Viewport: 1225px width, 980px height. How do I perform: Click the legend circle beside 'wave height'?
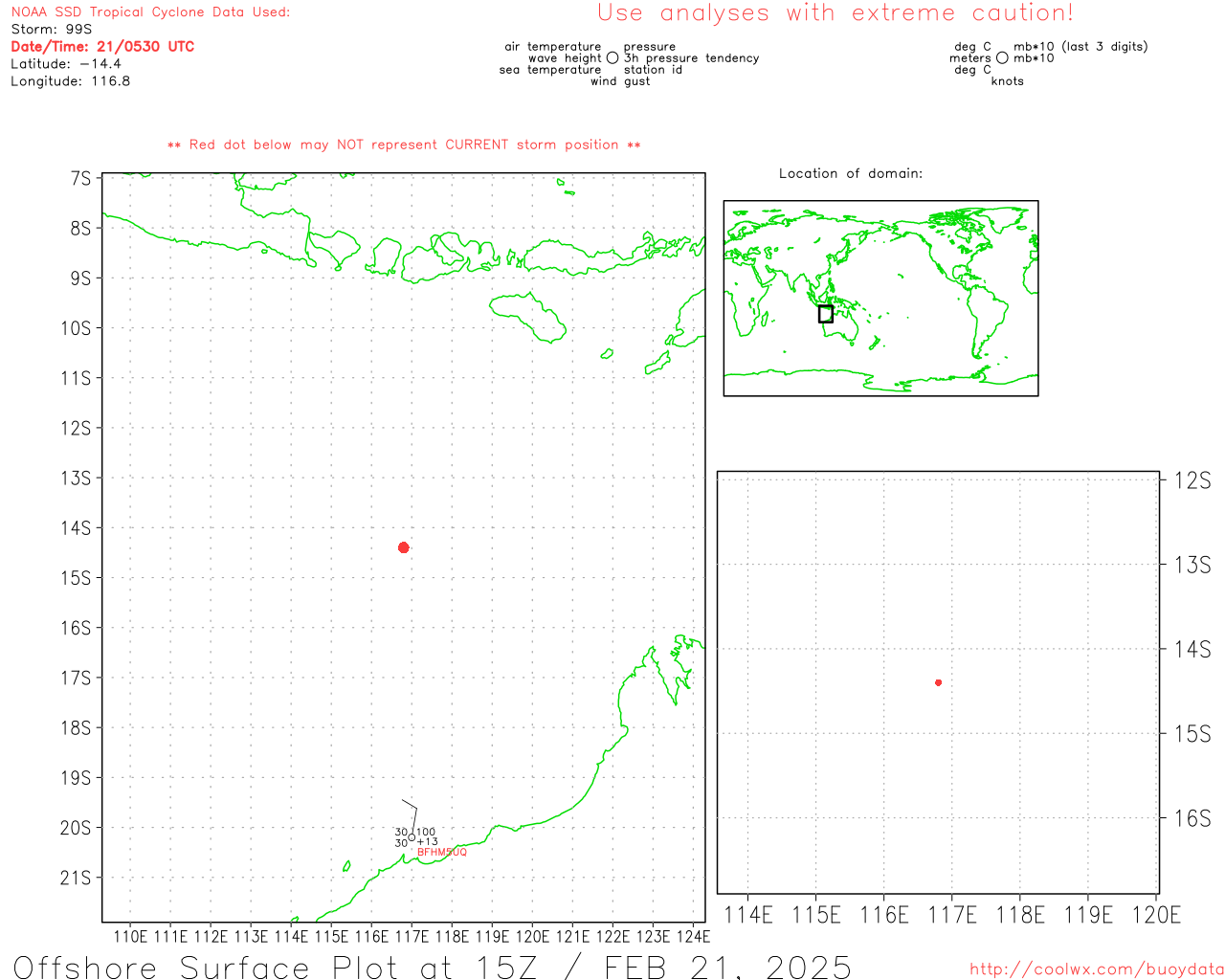point(612,57)
